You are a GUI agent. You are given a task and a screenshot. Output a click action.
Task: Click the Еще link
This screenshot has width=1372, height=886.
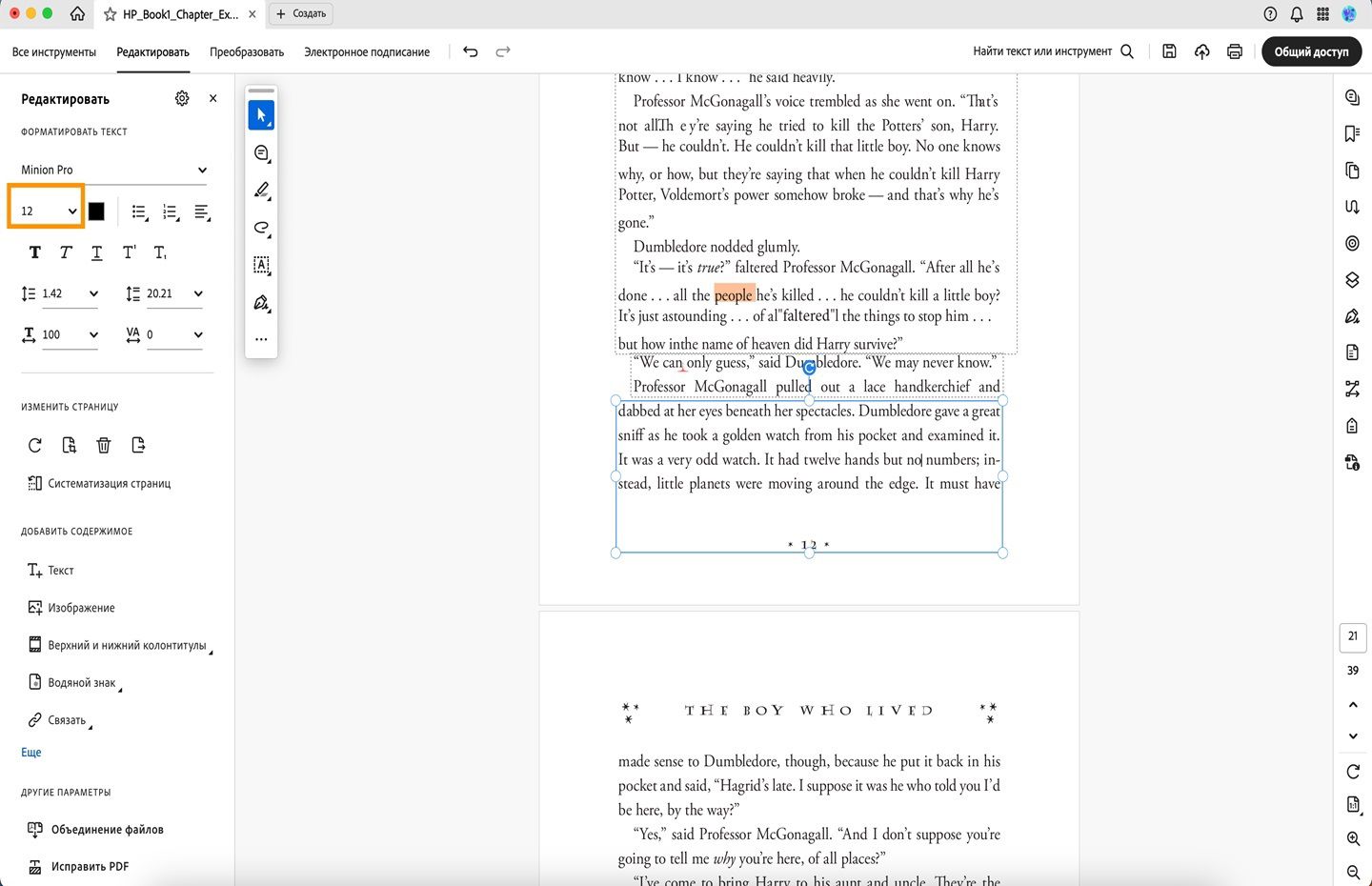click(x=31, y=753)
